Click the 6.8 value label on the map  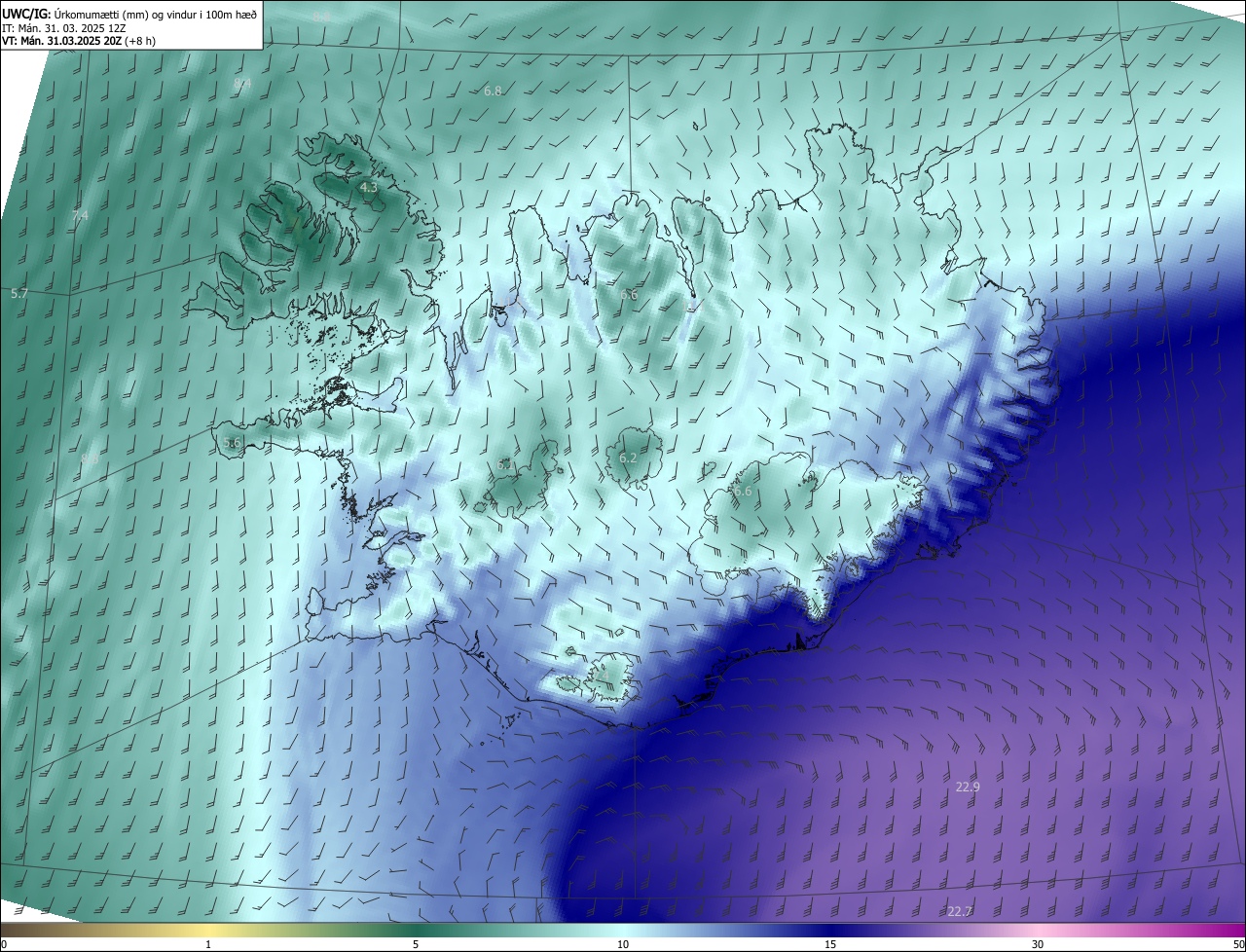(493, 91)
